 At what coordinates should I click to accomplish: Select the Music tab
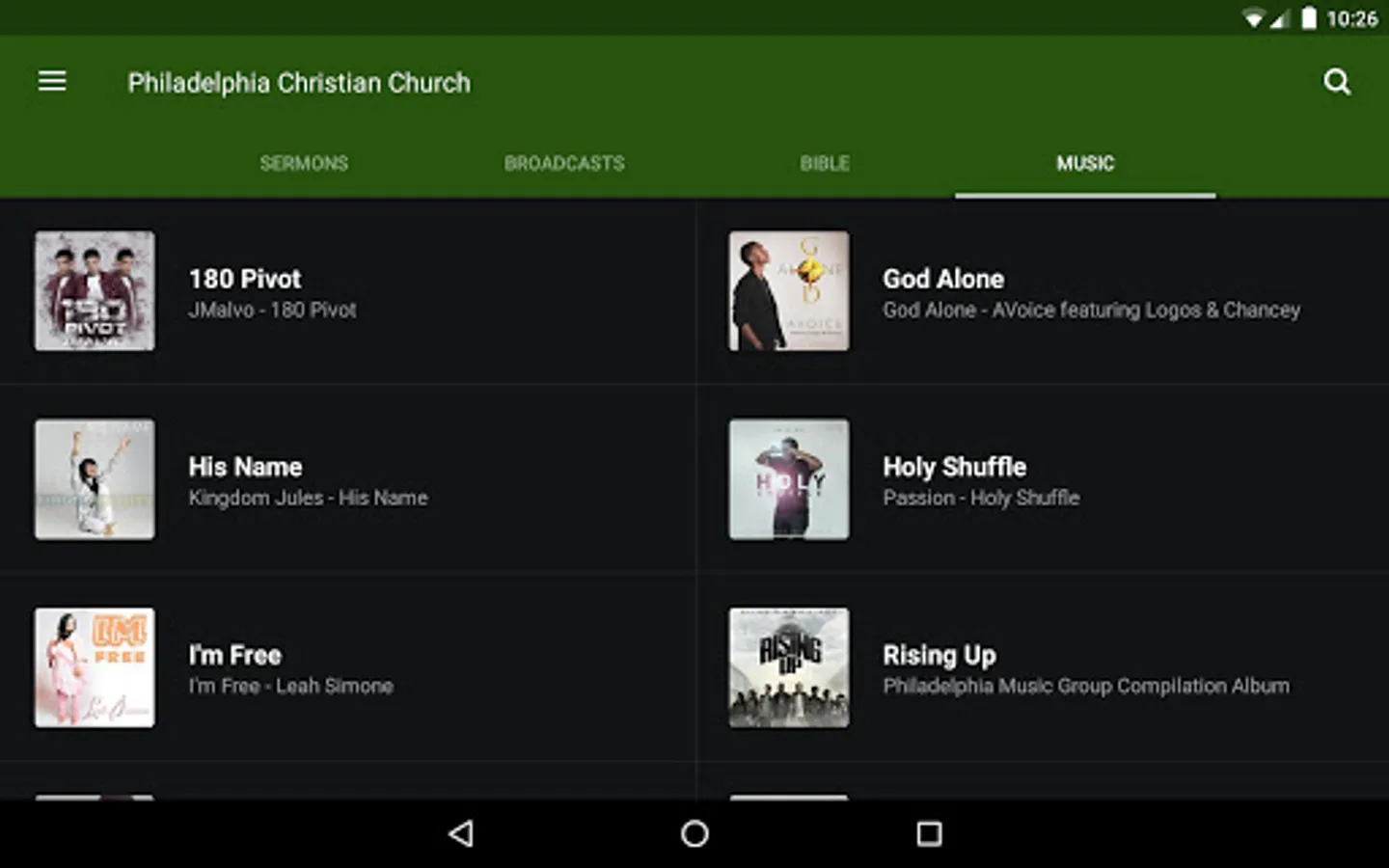[x=1085, y=164]
